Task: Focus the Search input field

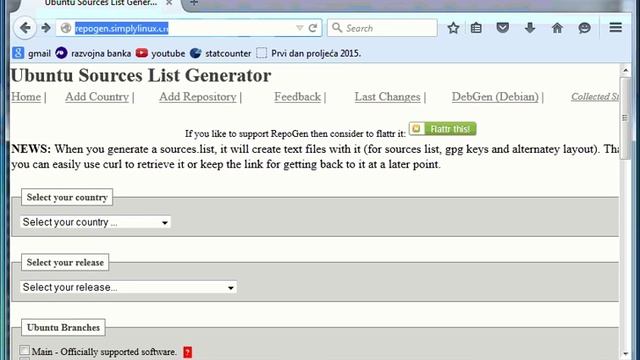Action: (382, 28)
